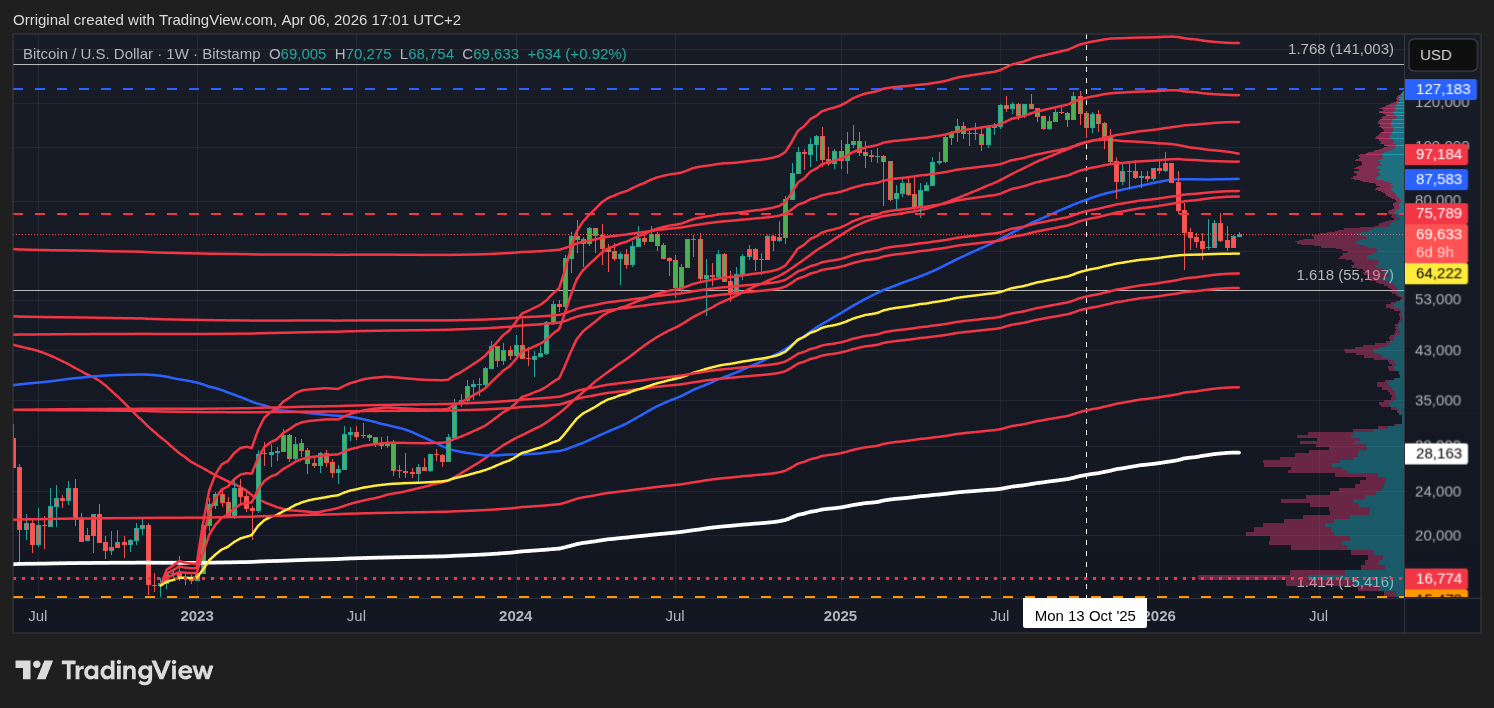Click the Bitstamp exchange name
Screen dimensions: 1494x708
tap(231, 54)
